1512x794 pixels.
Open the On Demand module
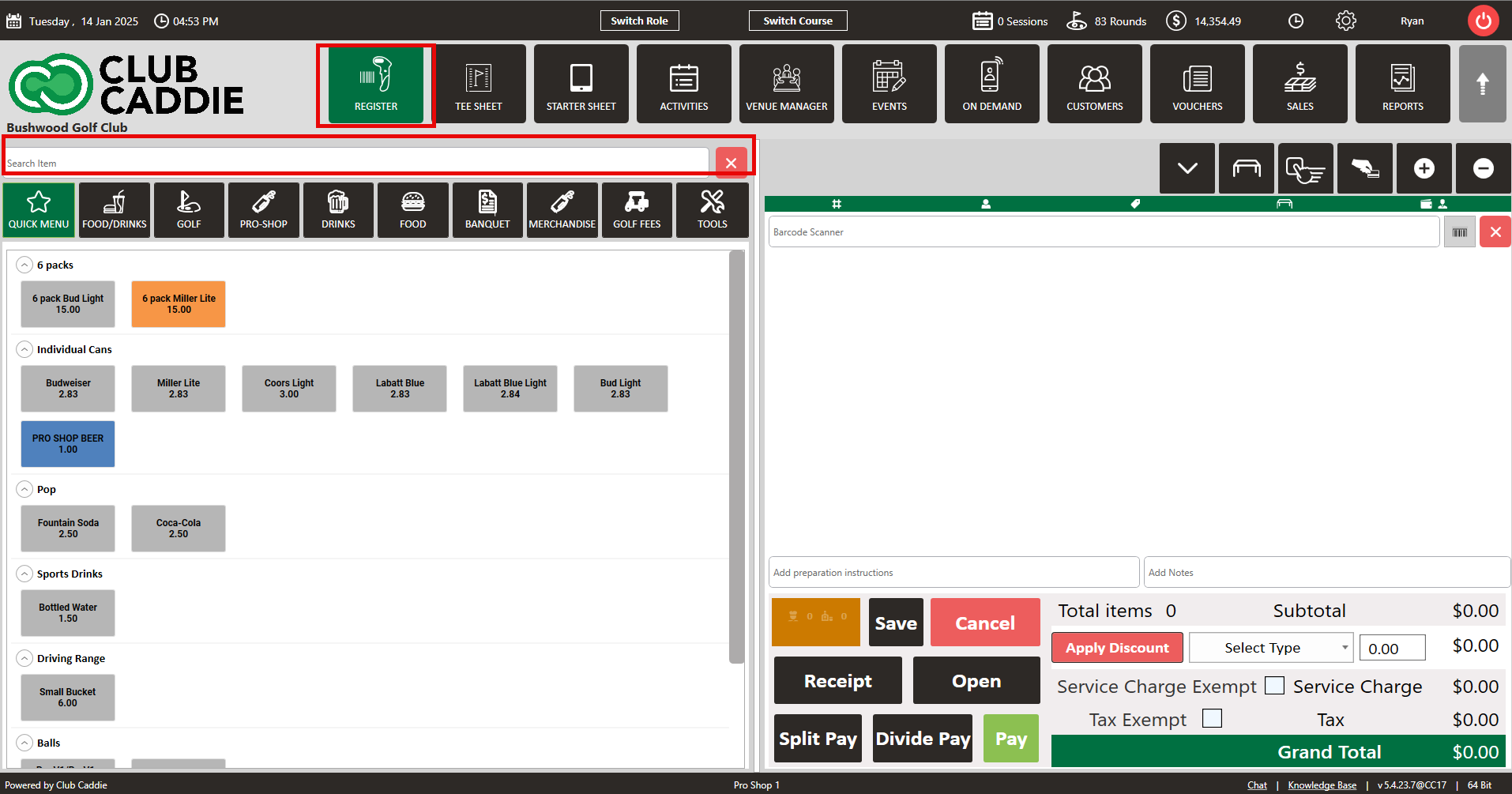992,84
